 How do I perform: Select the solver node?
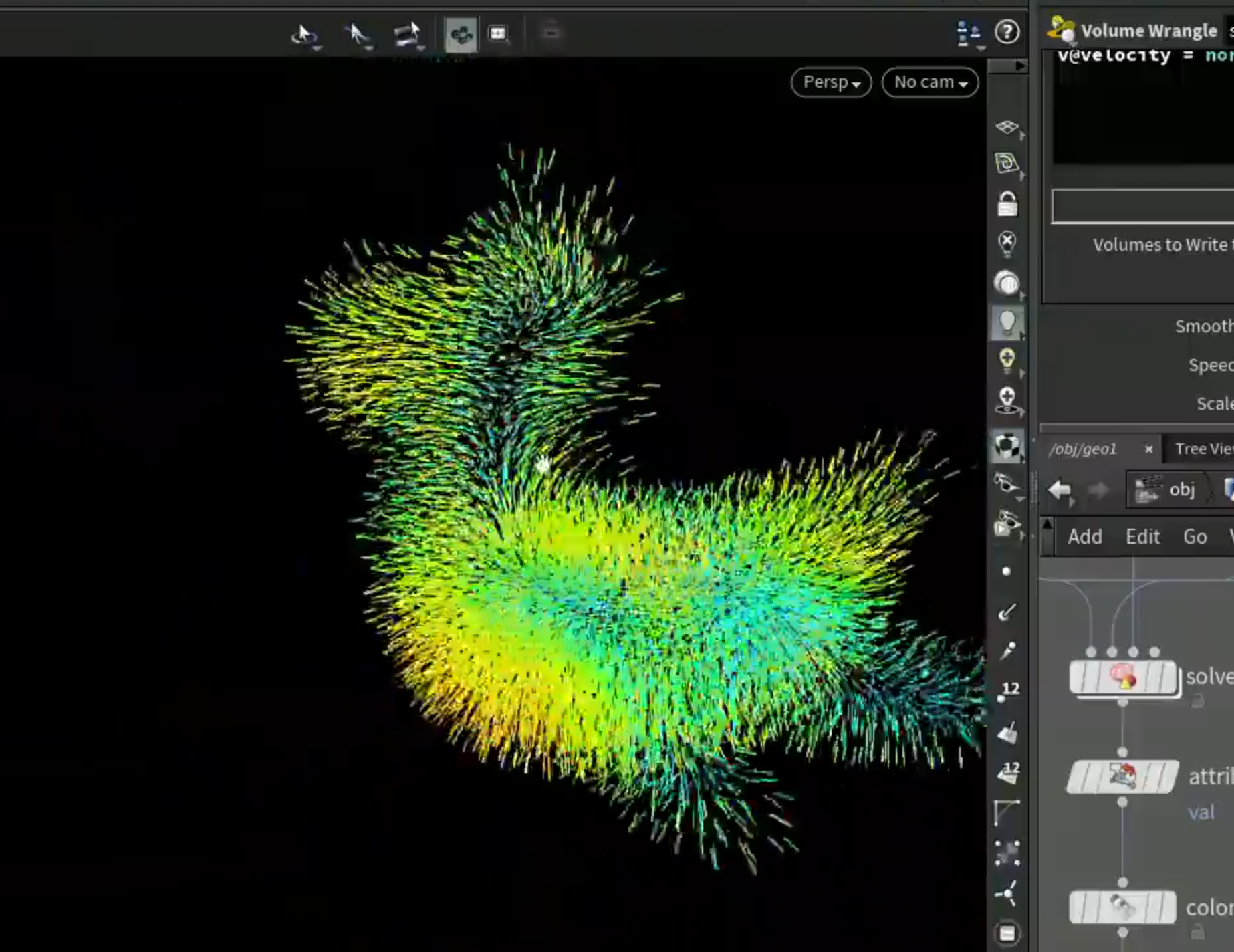point(1123,677)
